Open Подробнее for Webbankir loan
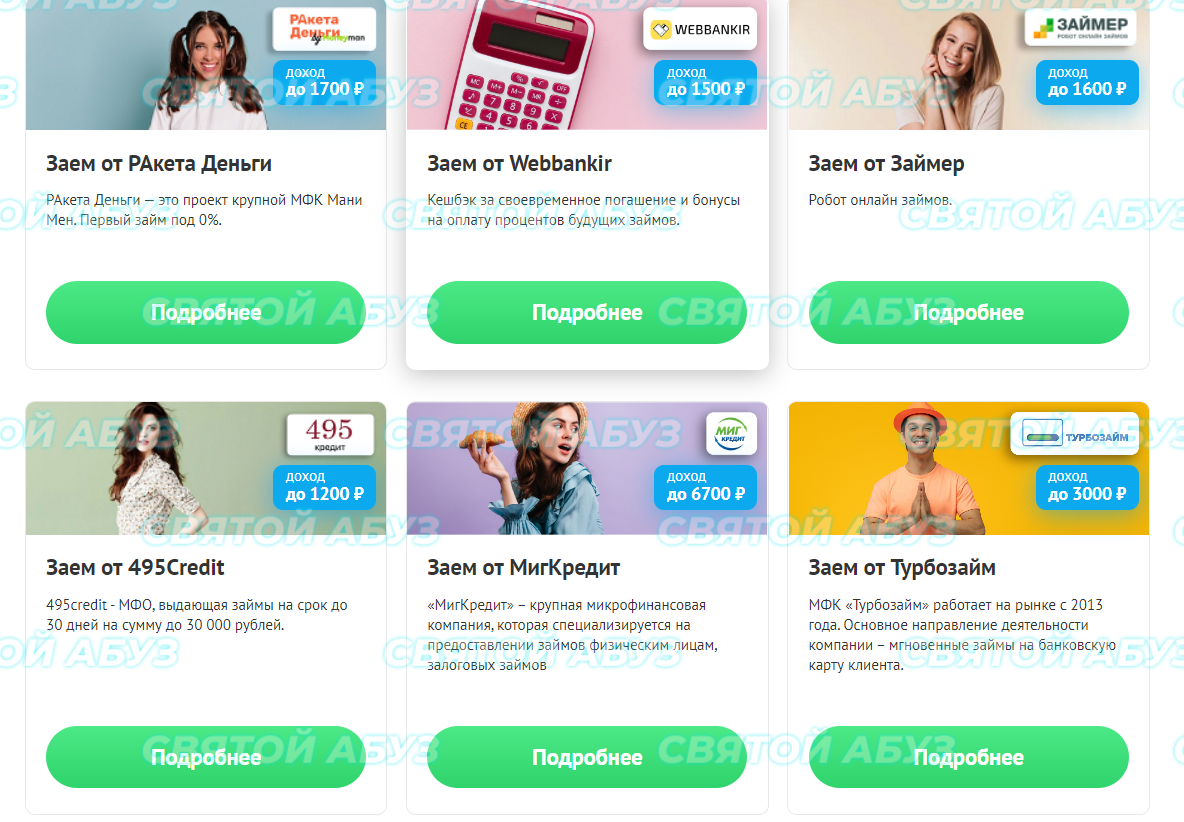This screenshot has width=1184, height=822. 587,312
